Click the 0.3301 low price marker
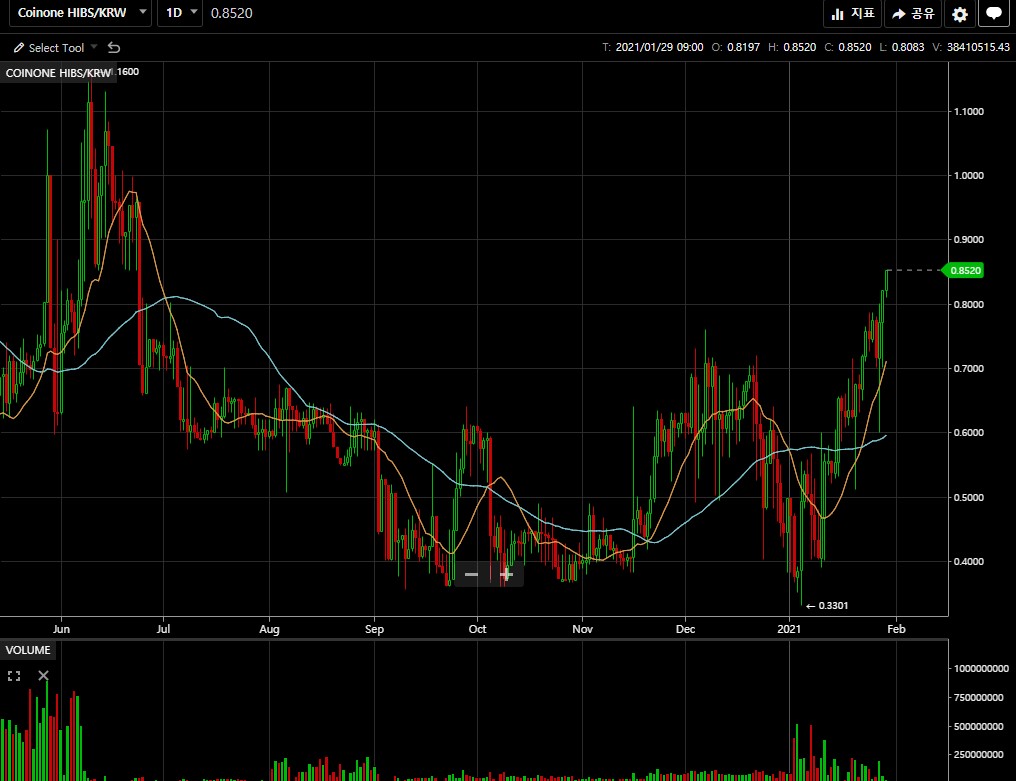The image size is (1016, 781). [827, 605]
